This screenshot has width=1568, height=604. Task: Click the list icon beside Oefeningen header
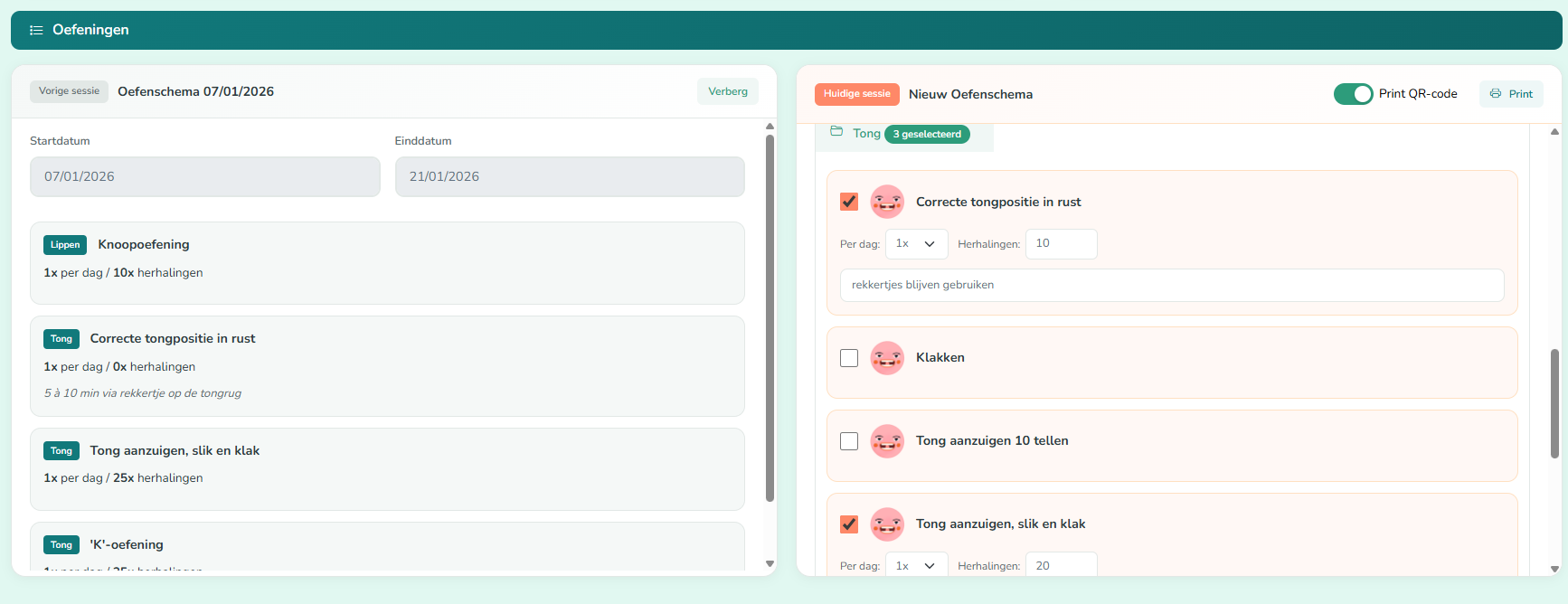coord(36,30)
